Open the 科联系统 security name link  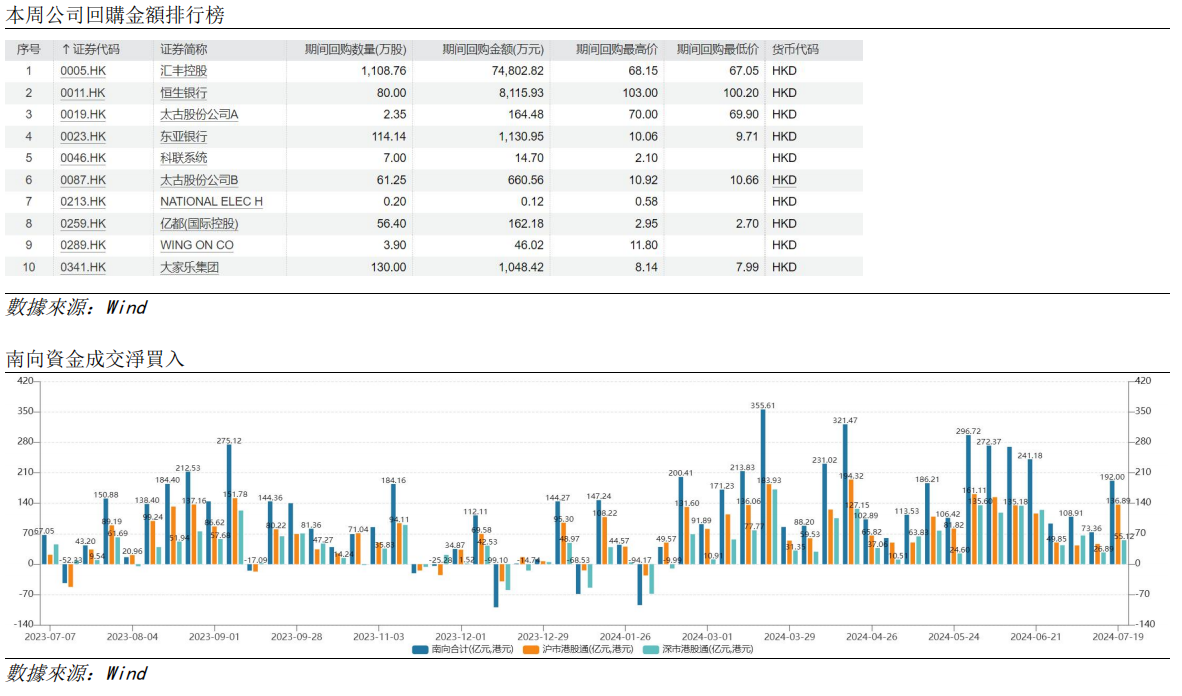point(183,158)
